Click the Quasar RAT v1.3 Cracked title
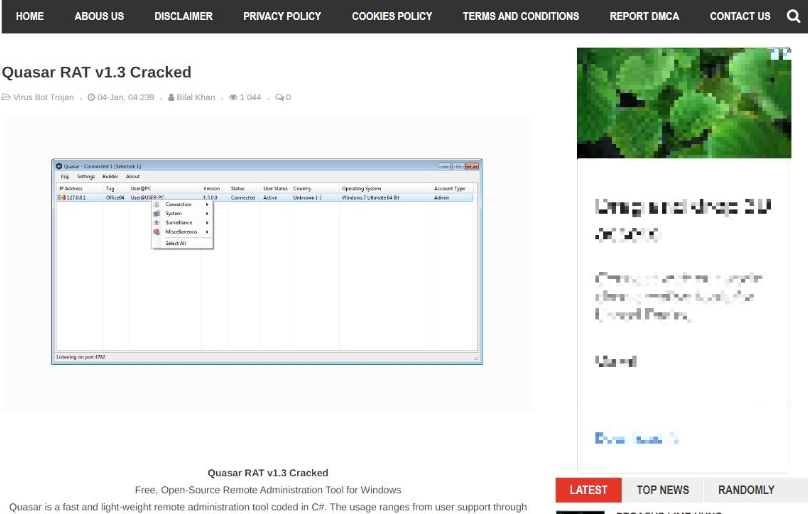This screenshot has width=808, height=514. pos(96,72)
